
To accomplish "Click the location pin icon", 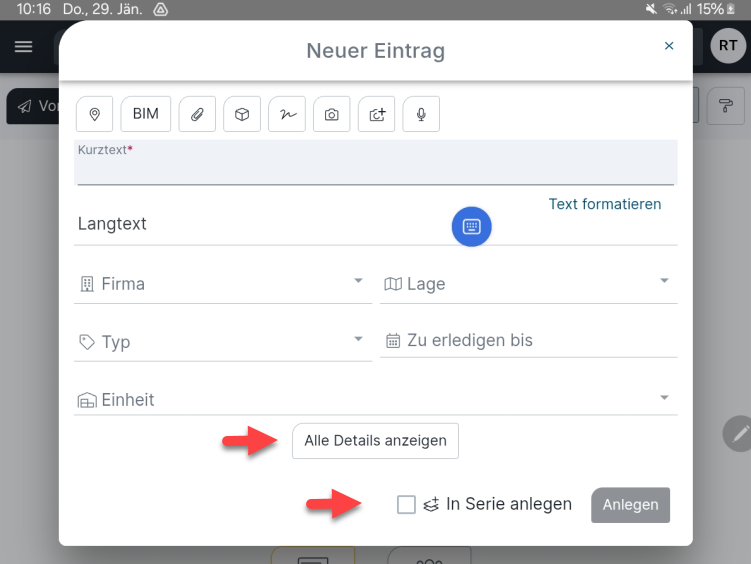I will tap(95, 115).
